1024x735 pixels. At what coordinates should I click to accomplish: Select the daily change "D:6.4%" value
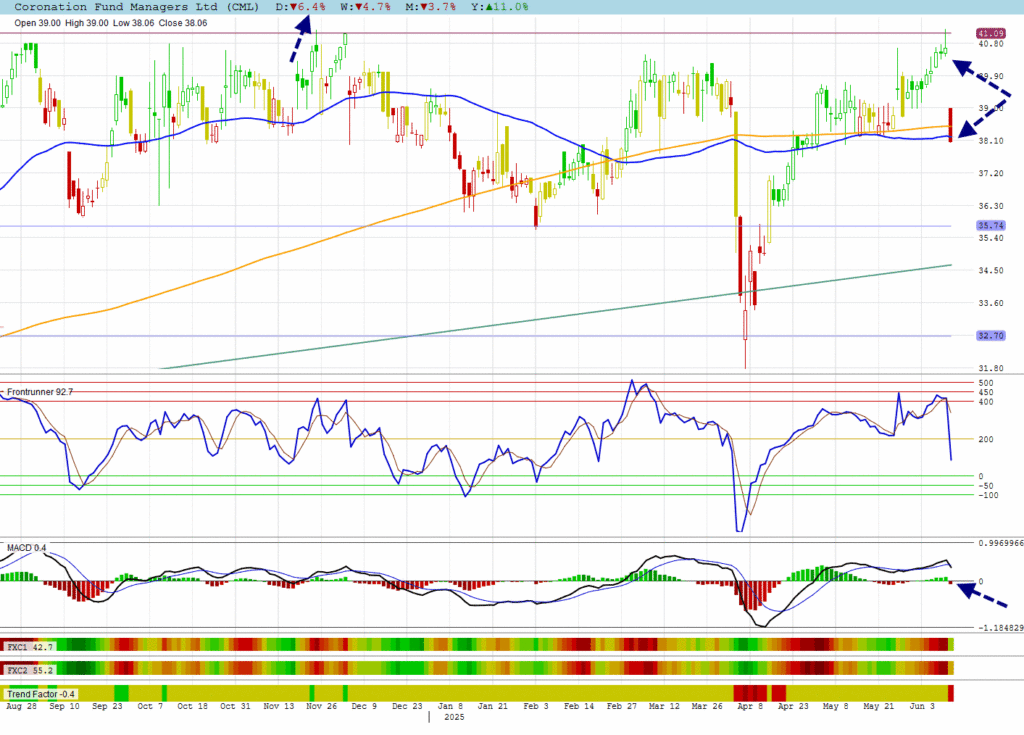(x=300, y=7)
